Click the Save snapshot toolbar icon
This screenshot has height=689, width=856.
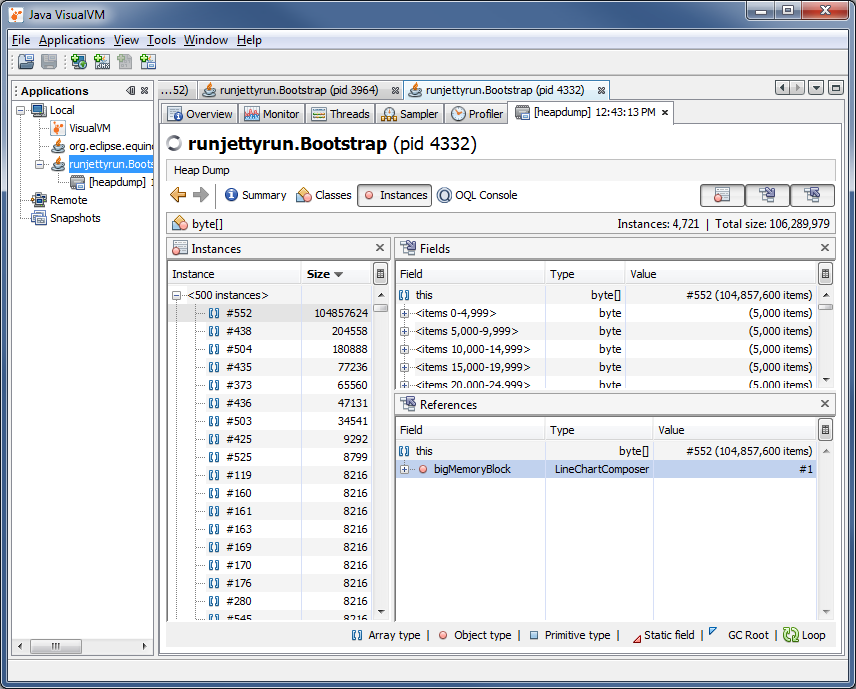coord(49,62)
